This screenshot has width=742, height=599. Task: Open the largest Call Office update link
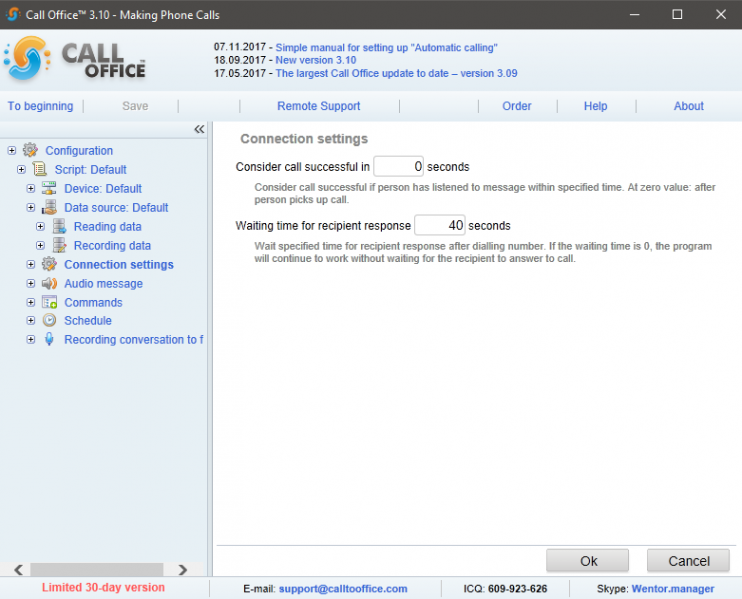point(396,73)
